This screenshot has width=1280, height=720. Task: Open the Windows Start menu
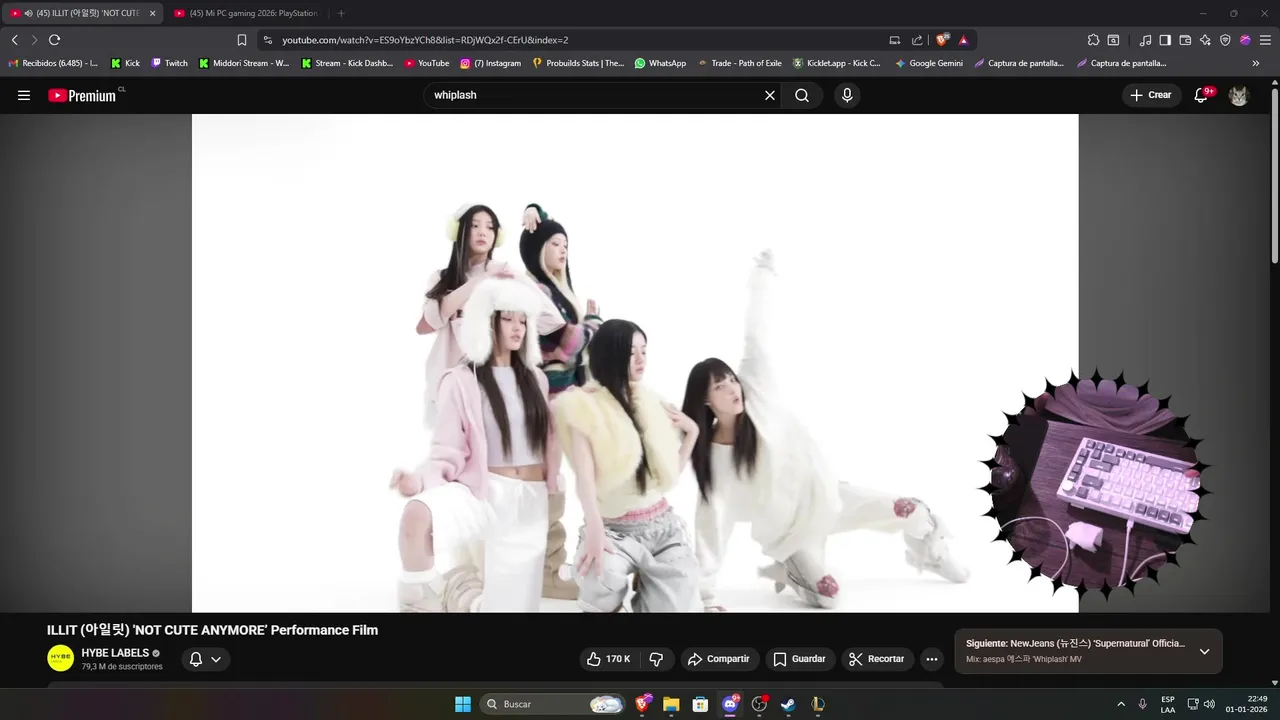tap(463, 704)
